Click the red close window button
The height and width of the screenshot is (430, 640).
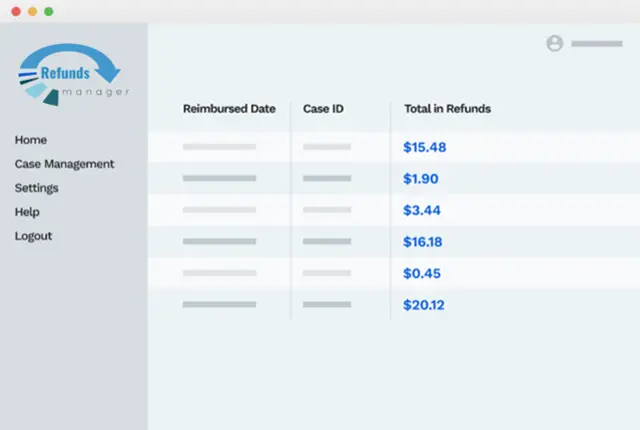pyautogui.click(x=15, y=11)
